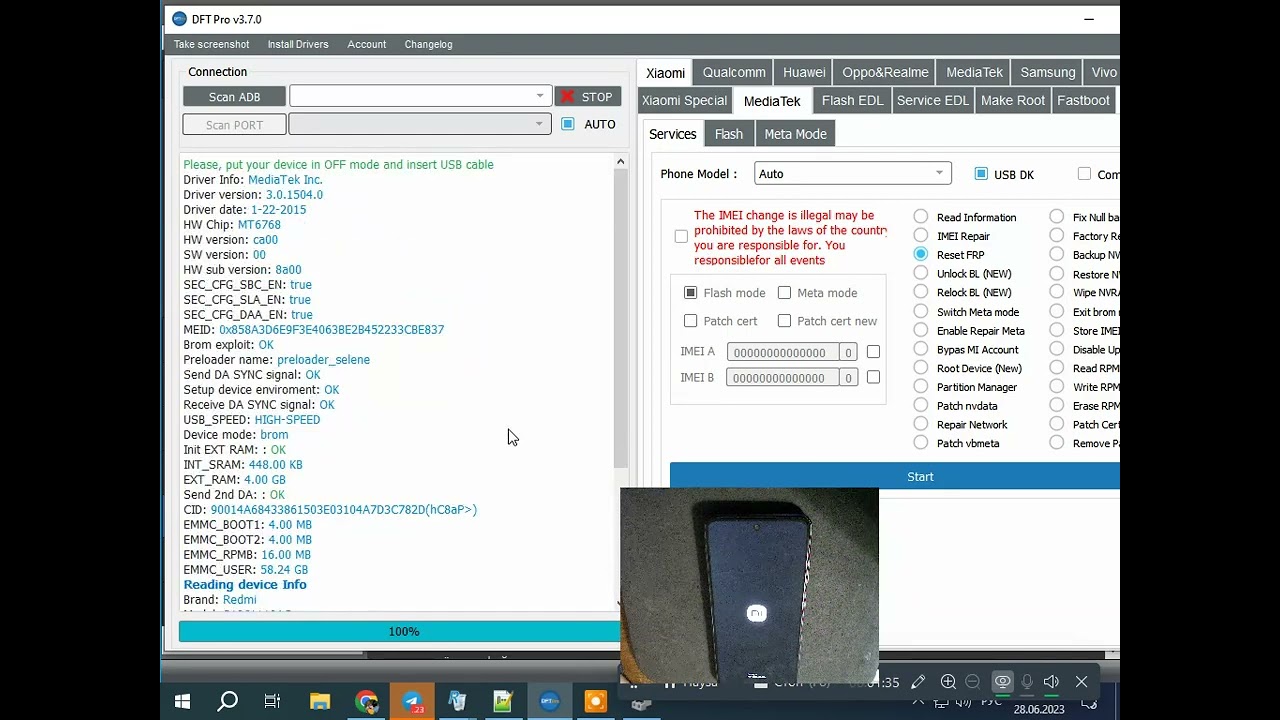Switch to the Qualcomm tab
The image size is (1280, 720).
point(734,72)
